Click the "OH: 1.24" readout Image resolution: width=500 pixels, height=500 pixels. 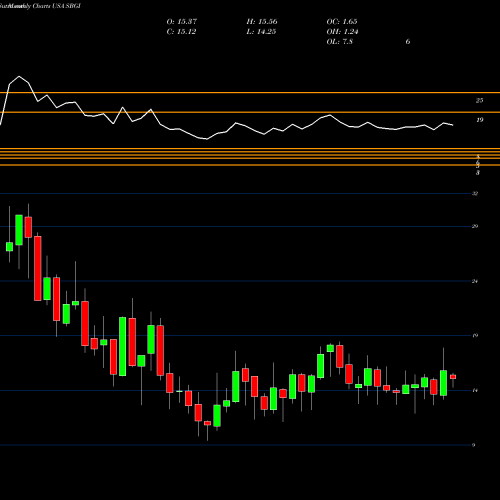tap(342, 32)
